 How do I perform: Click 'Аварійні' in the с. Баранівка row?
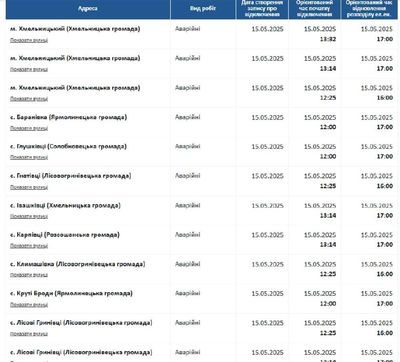(x=188, y=117)
